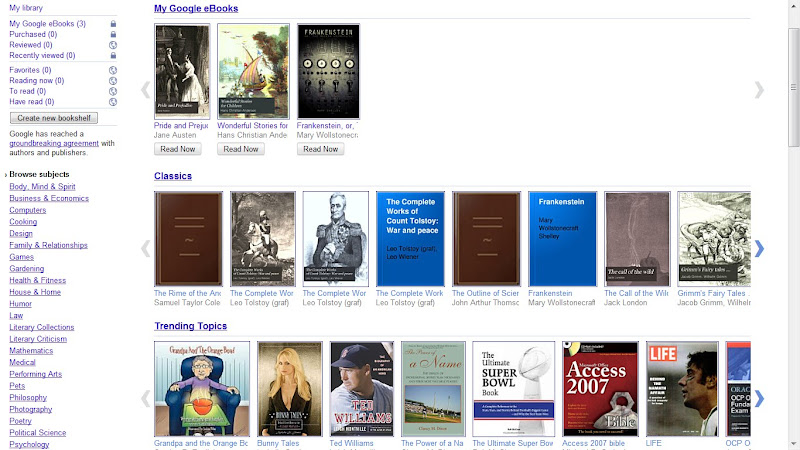Browse the Political Science subject
Screen dimensions: 800x450
click(38, 433)
